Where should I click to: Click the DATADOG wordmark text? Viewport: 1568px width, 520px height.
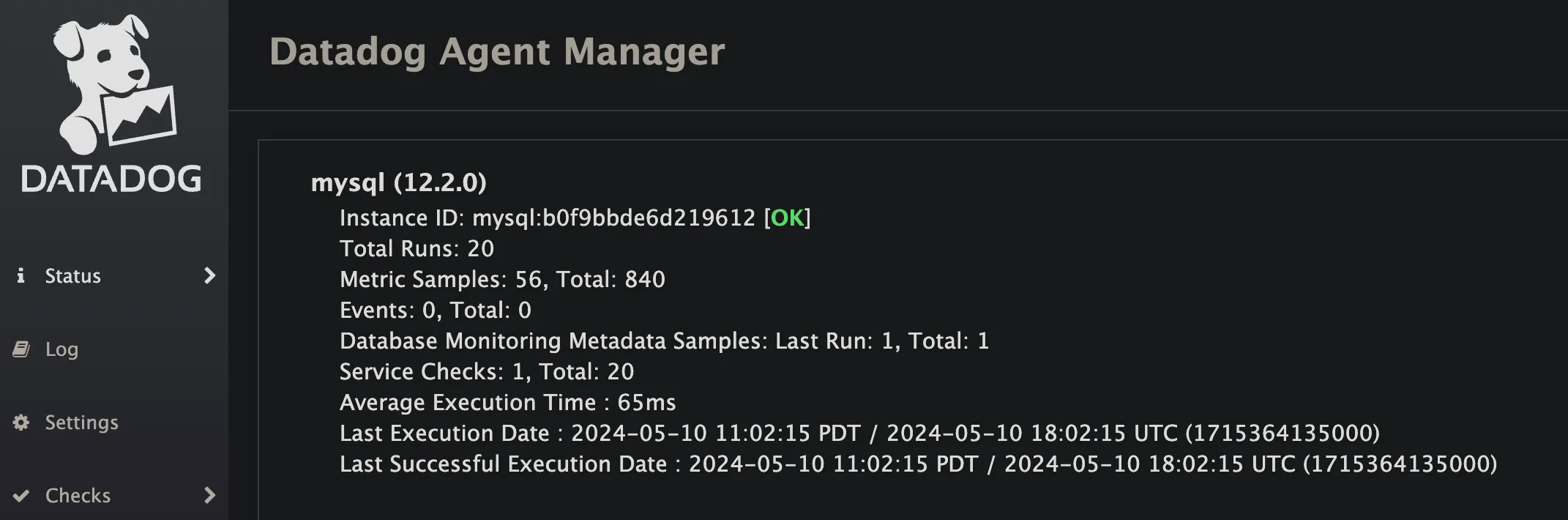111,179
